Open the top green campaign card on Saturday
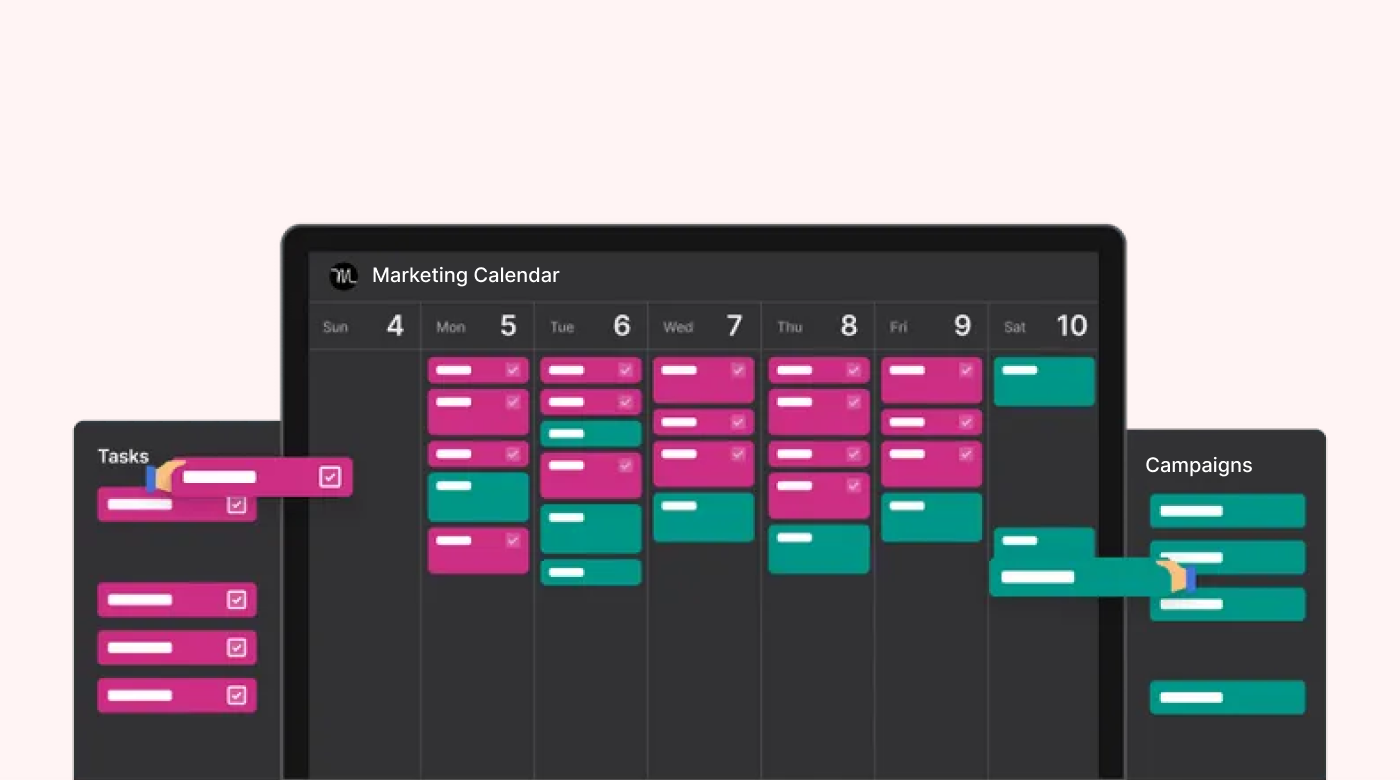This screenshot has height=780, width=1400. click(1044, 382)
